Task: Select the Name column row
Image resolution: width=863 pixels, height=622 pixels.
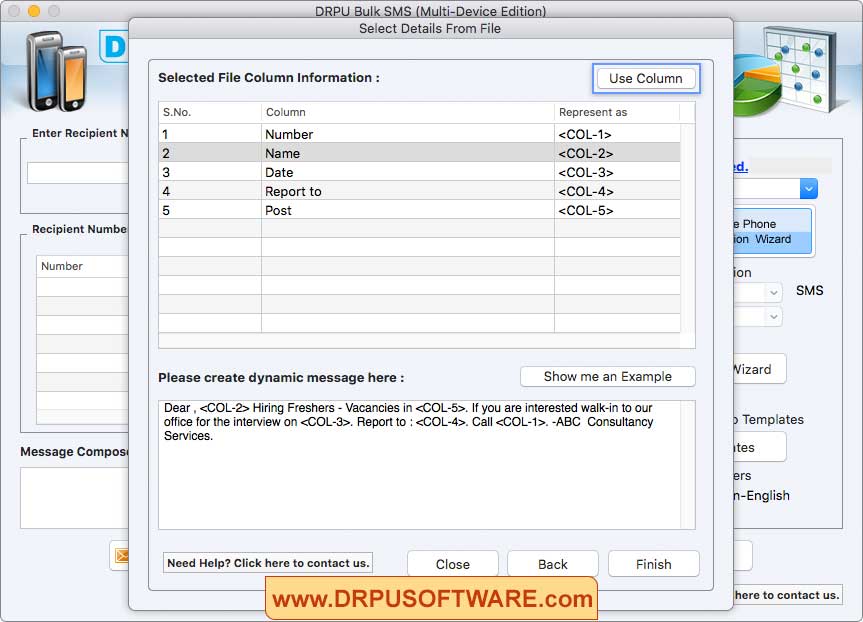Action: [419, 153]
